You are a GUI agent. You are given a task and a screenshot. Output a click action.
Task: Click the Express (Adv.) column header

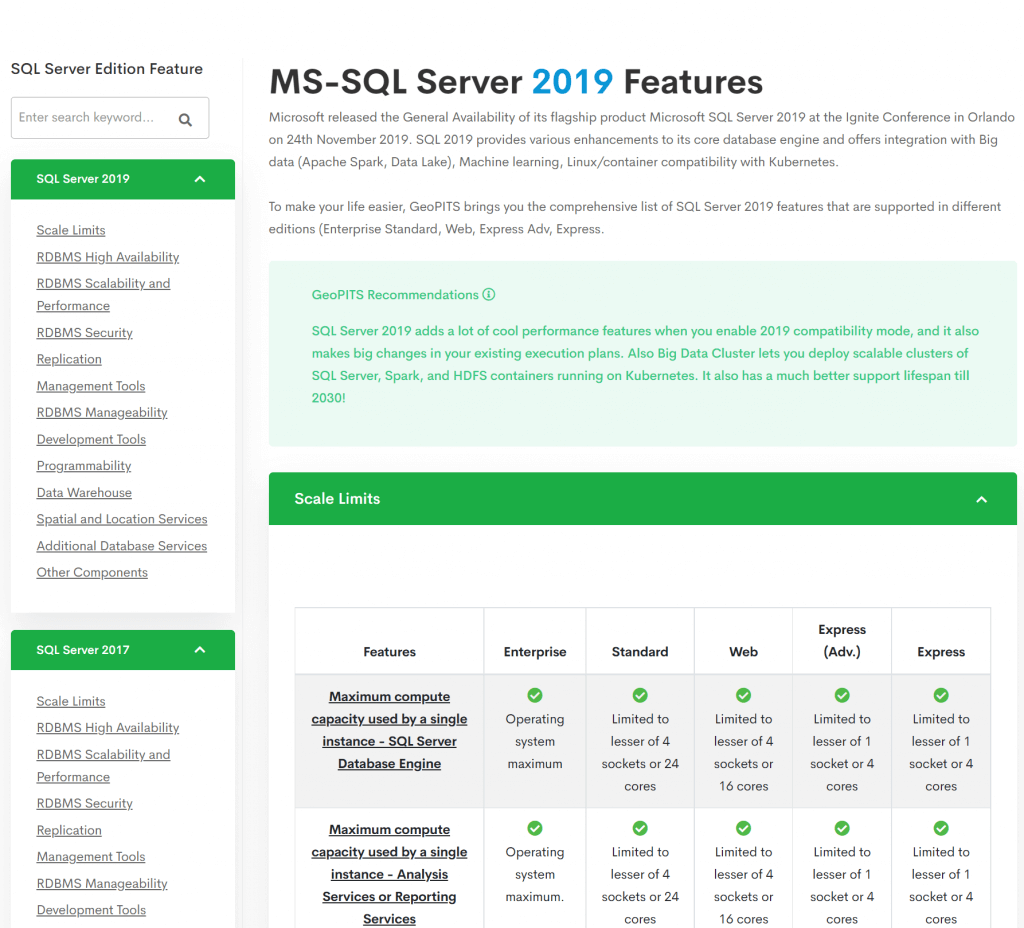pos(842,641)
